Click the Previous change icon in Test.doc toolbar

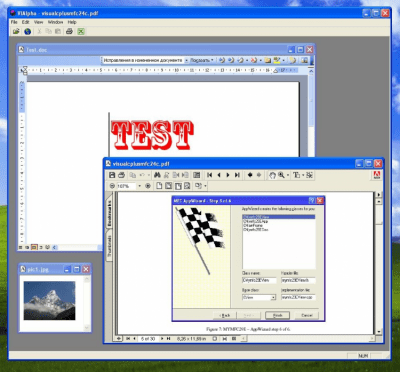[x=222, y=60]
